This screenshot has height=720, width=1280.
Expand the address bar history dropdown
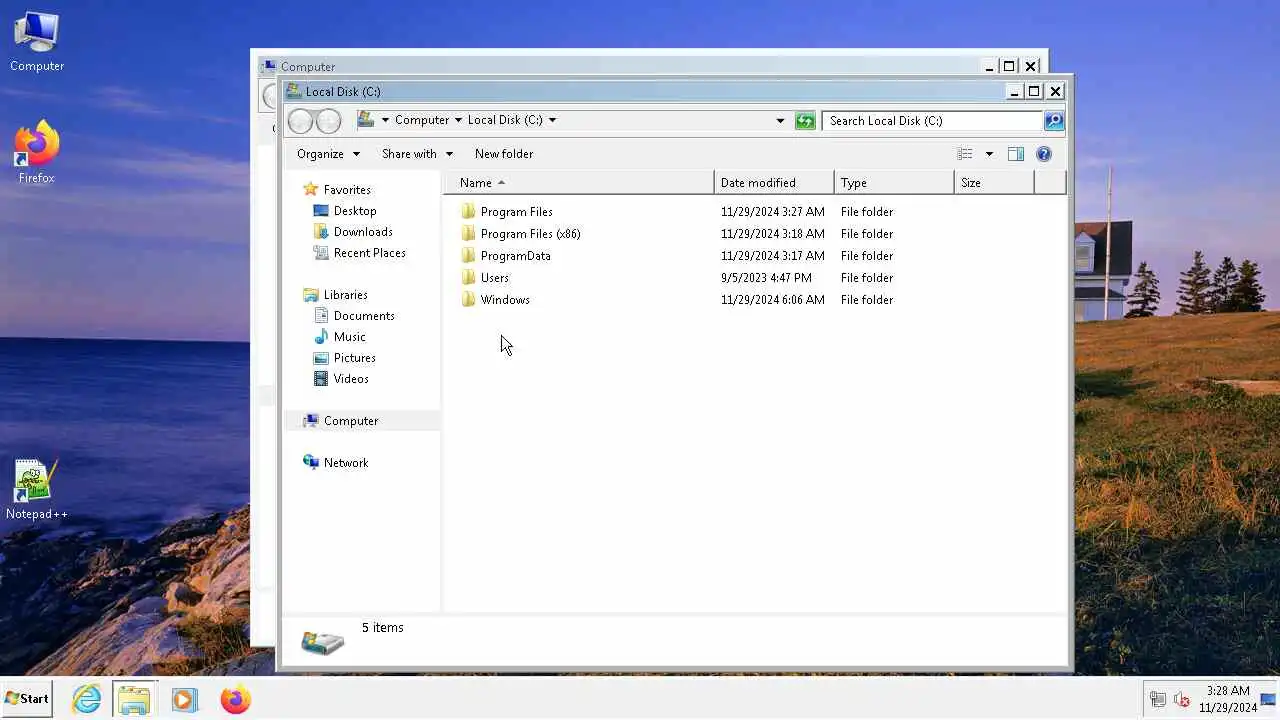click(780, 121)
